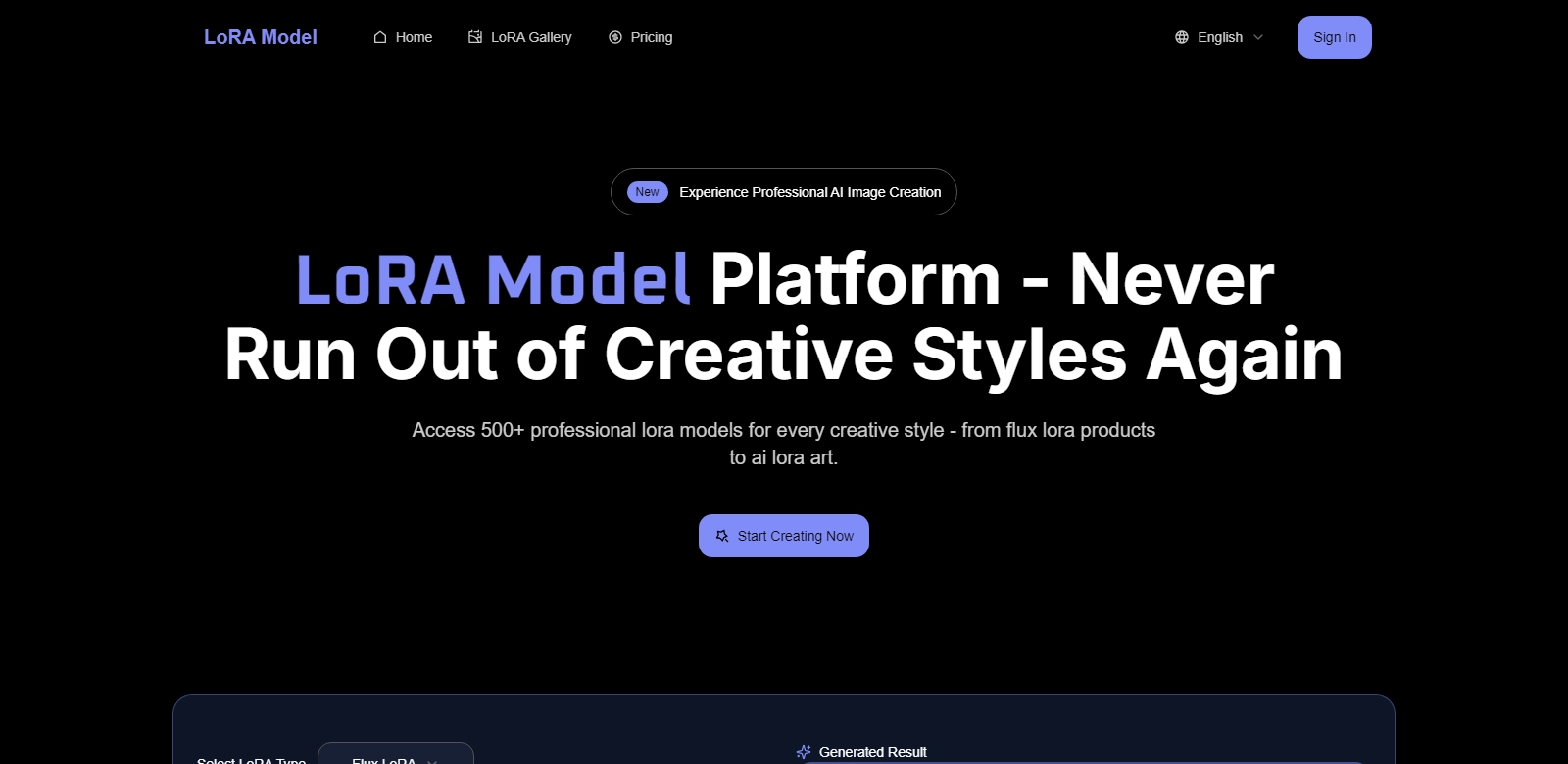Screen dimensions: 1568x764
Task: Click the Experience Professional AI Image Creation banner
Action: click(x=809, y=192)
